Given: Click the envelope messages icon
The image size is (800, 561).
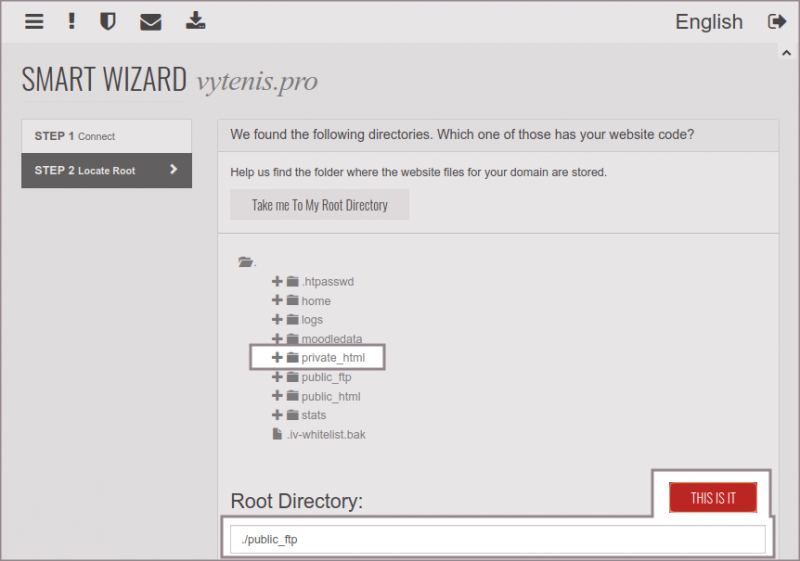Looking at the screenshot, I should click(151, 21).
